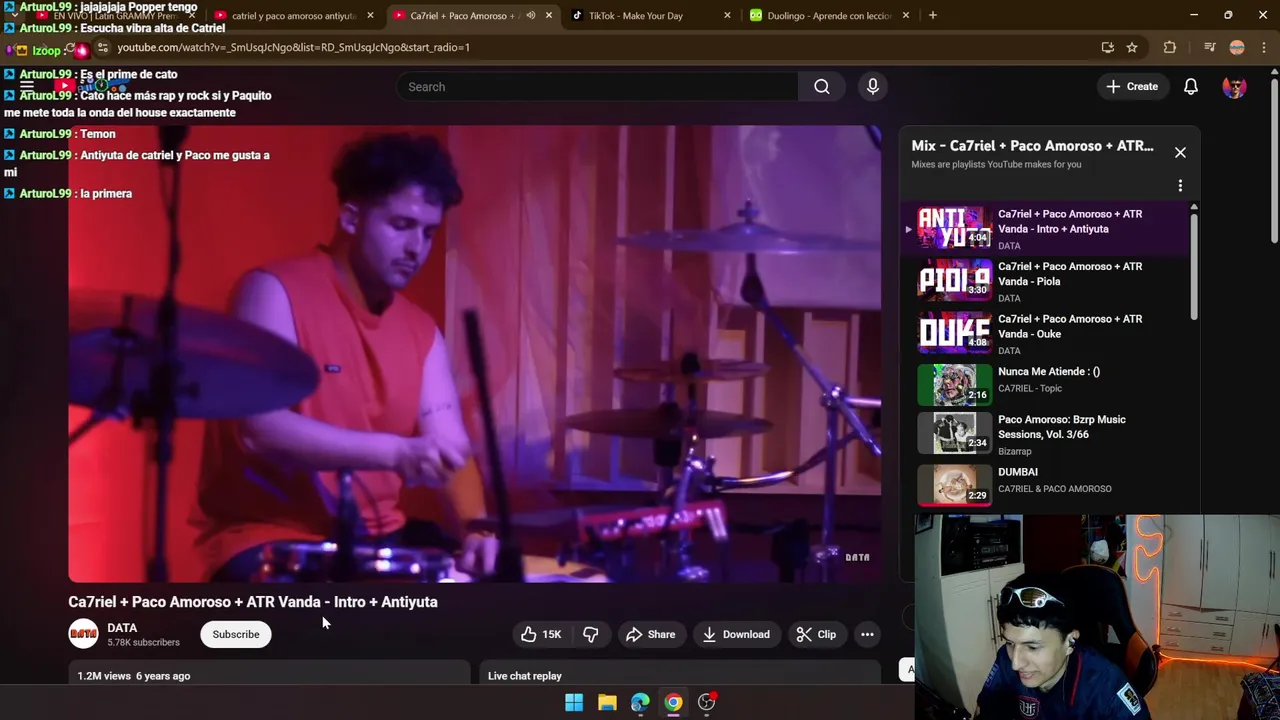This screenshot has width=1280, height=720.
Task: Close the Mix playlist panel
Action: 1180,152
